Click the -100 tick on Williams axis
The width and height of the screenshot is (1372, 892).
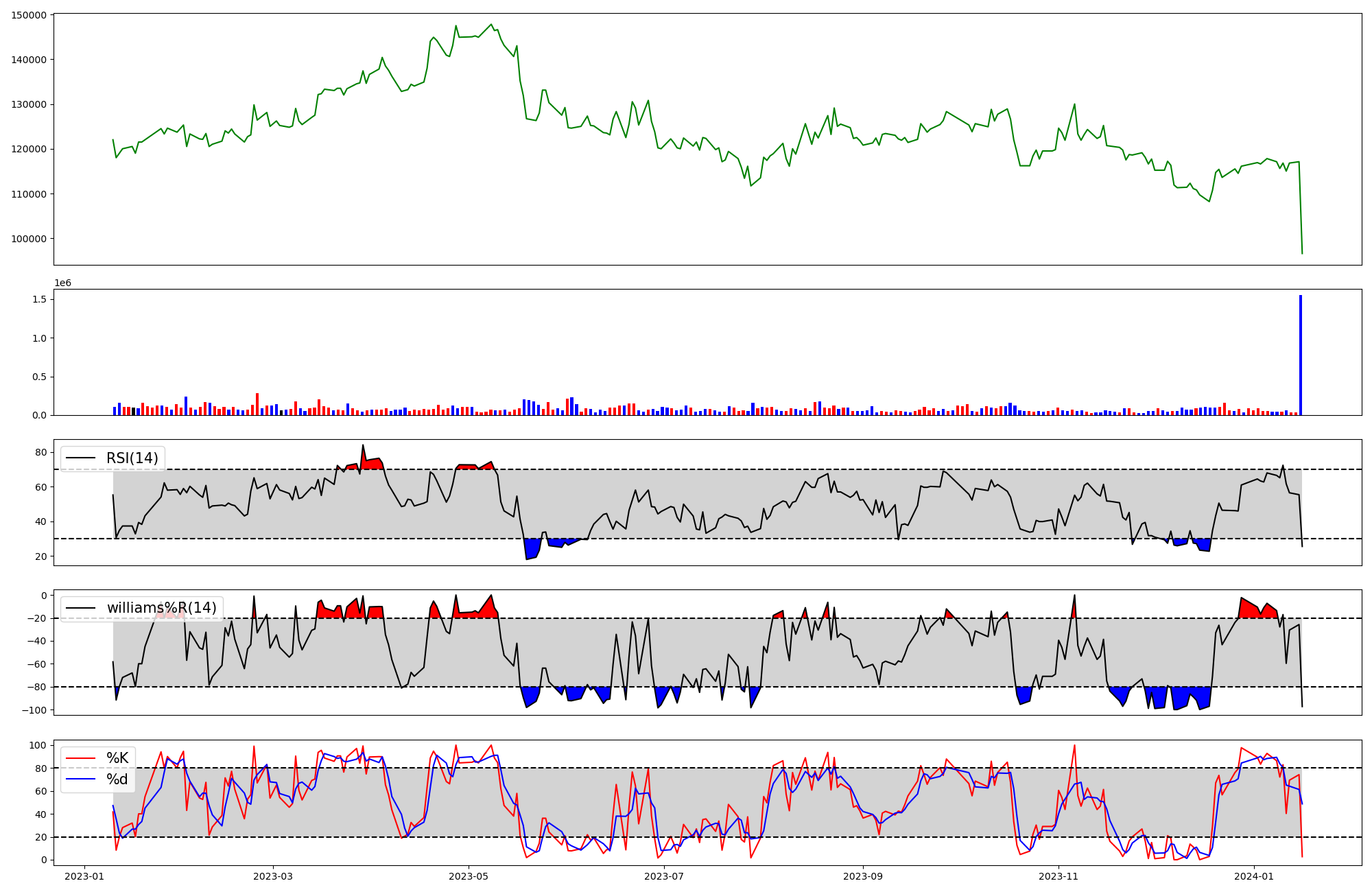[x=34, y=710]
